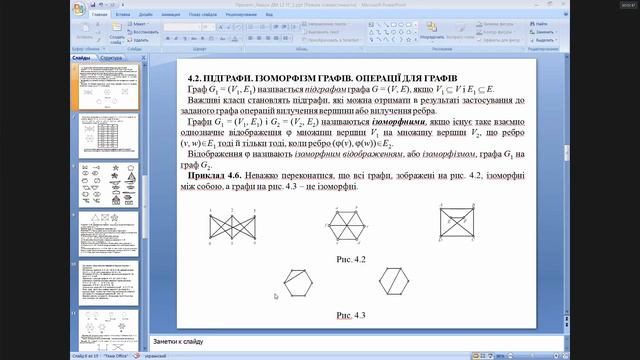
Task: Click the Заметки к слайду notes field
Action: pyautogui.click(x=356, y=342)
